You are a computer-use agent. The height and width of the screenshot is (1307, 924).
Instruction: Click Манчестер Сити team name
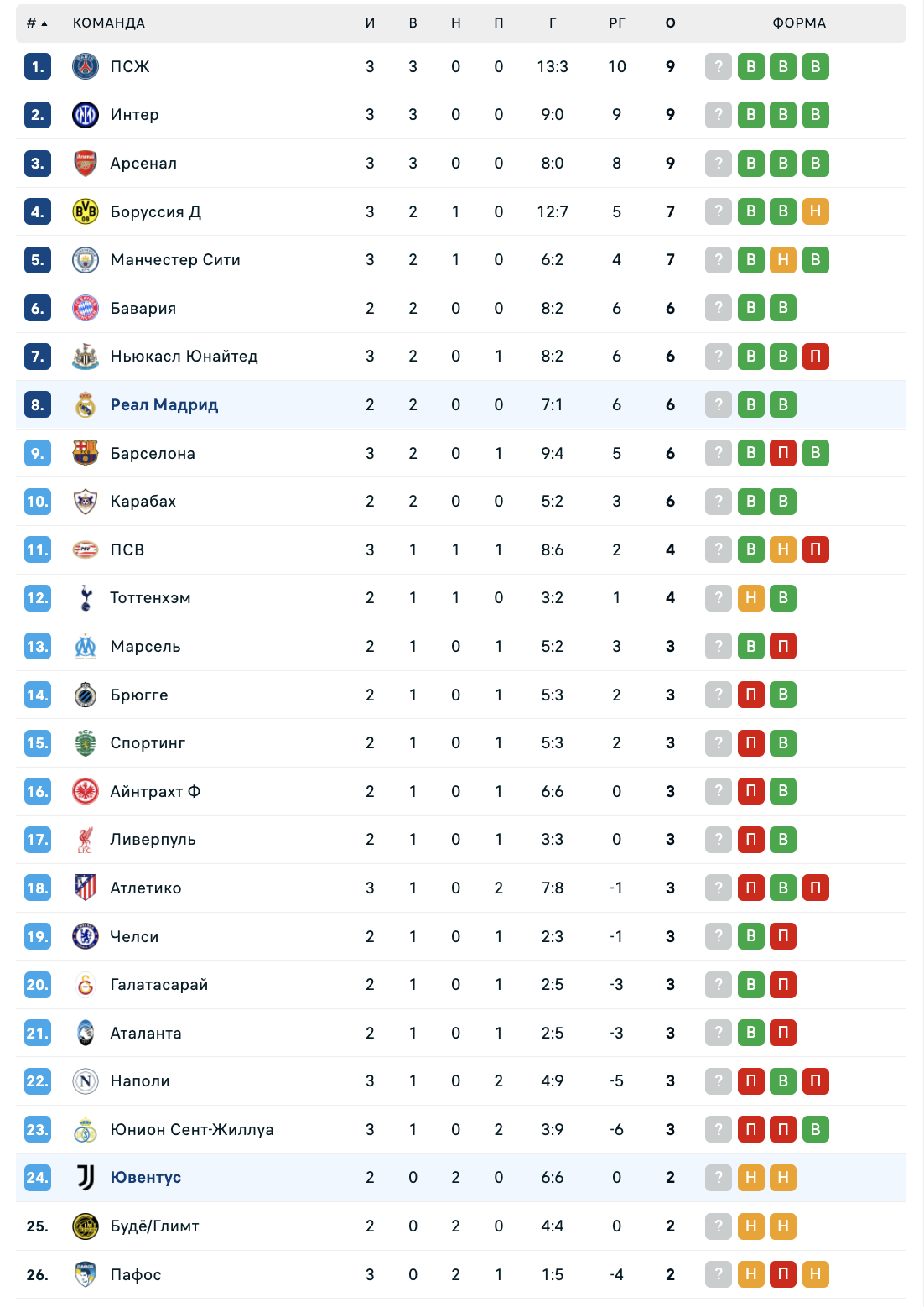tap(175, 260)
